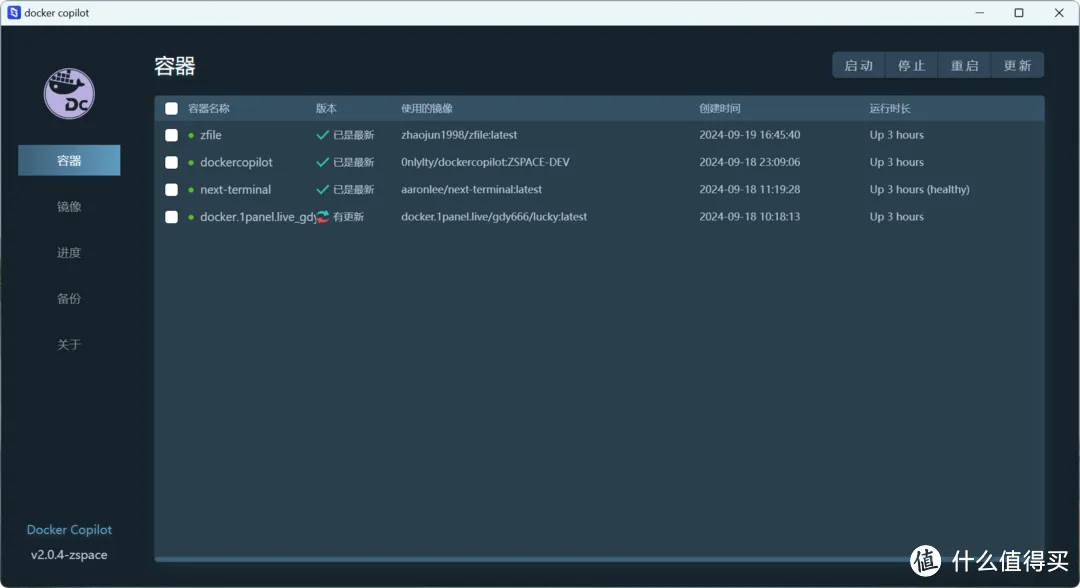This screenshot has height=588, width=1080.
Task: Open the 关于 sidebar tab
Action: (x=69, y=344)
